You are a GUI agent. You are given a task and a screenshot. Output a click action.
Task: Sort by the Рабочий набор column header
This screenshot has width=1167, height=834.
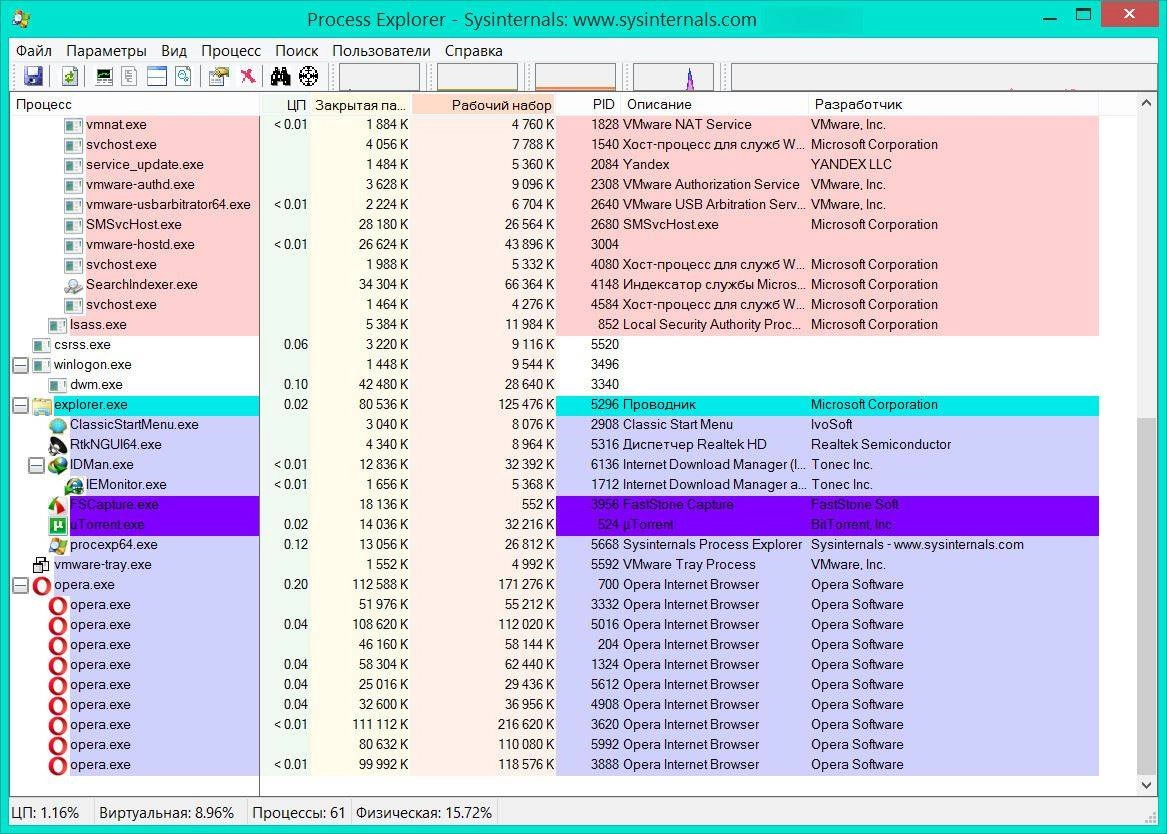[x=484, y=105]
